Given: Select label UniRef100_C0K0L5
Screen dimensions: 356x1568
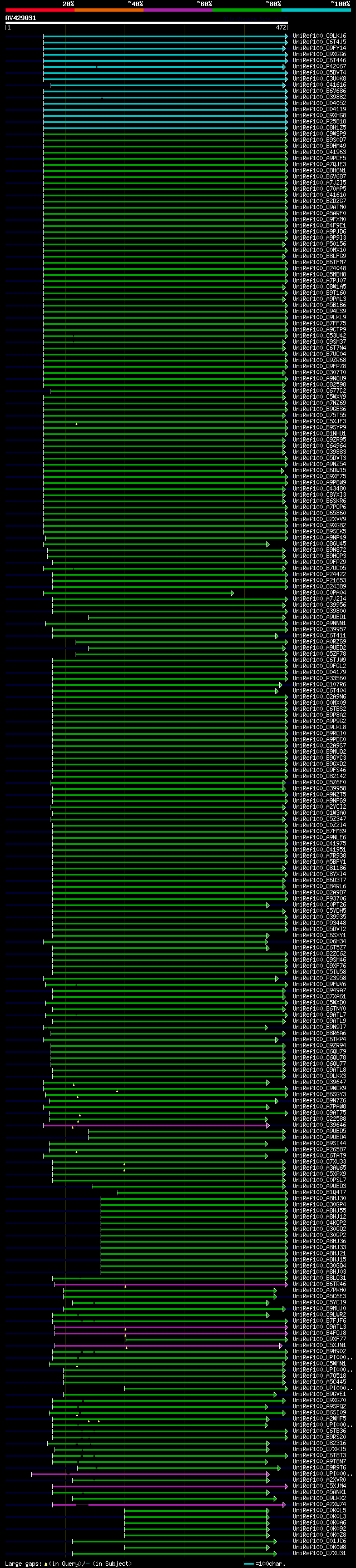Looking at the screenshot, I should click(x=319, y=1510).
